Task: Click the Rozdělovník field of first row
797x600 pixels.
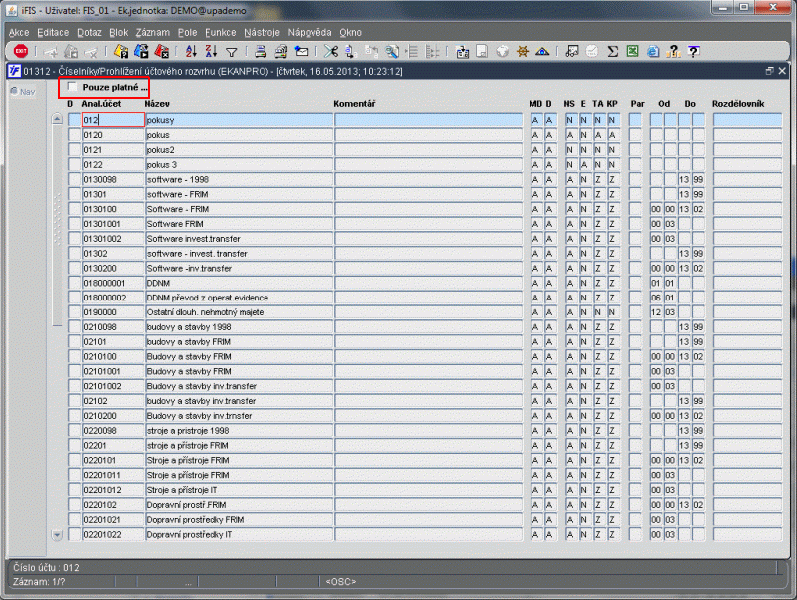Action: 747,120
